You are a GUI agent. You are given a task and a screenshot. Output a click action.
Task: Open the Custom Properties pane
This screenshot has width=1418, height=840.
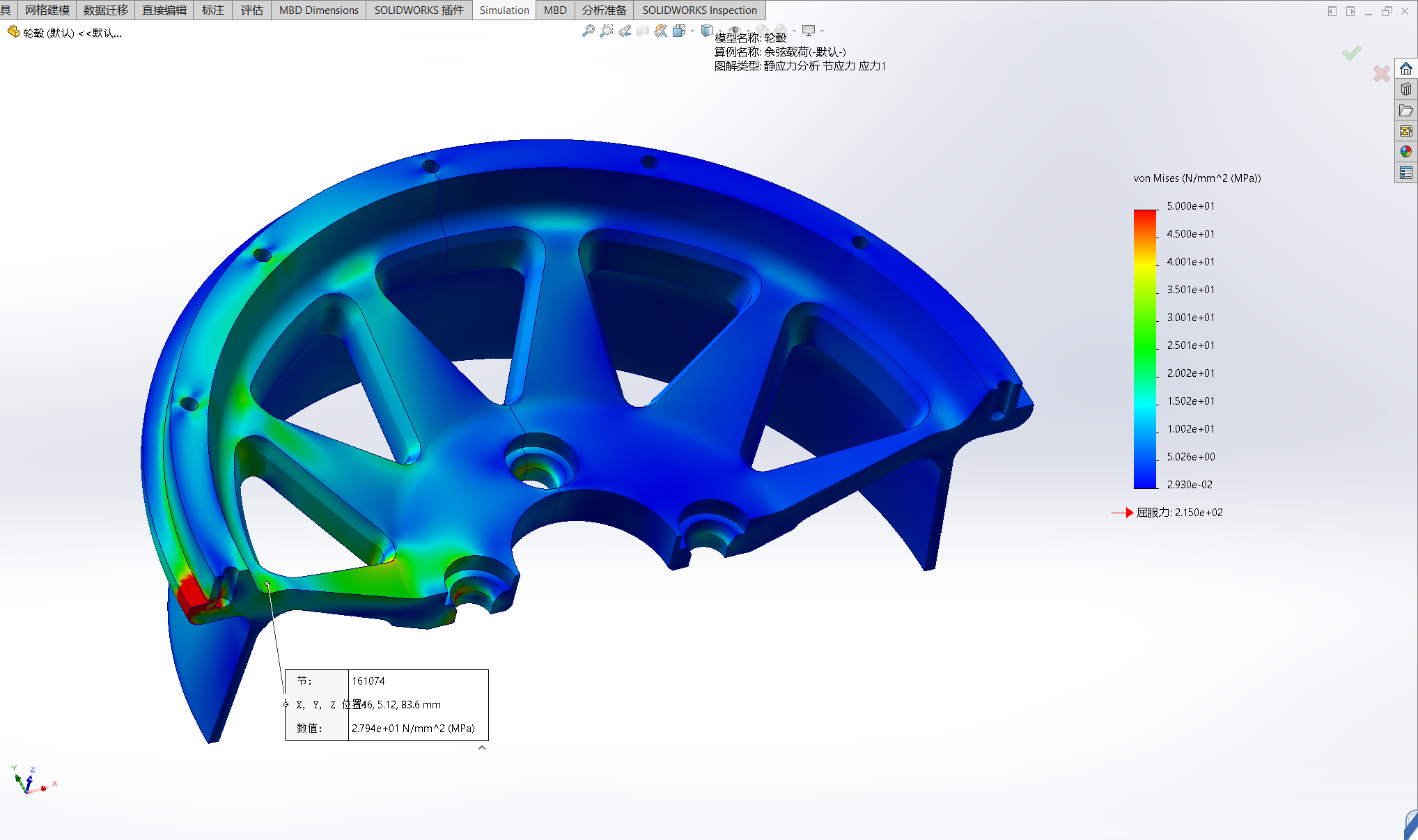(1406, 173)
